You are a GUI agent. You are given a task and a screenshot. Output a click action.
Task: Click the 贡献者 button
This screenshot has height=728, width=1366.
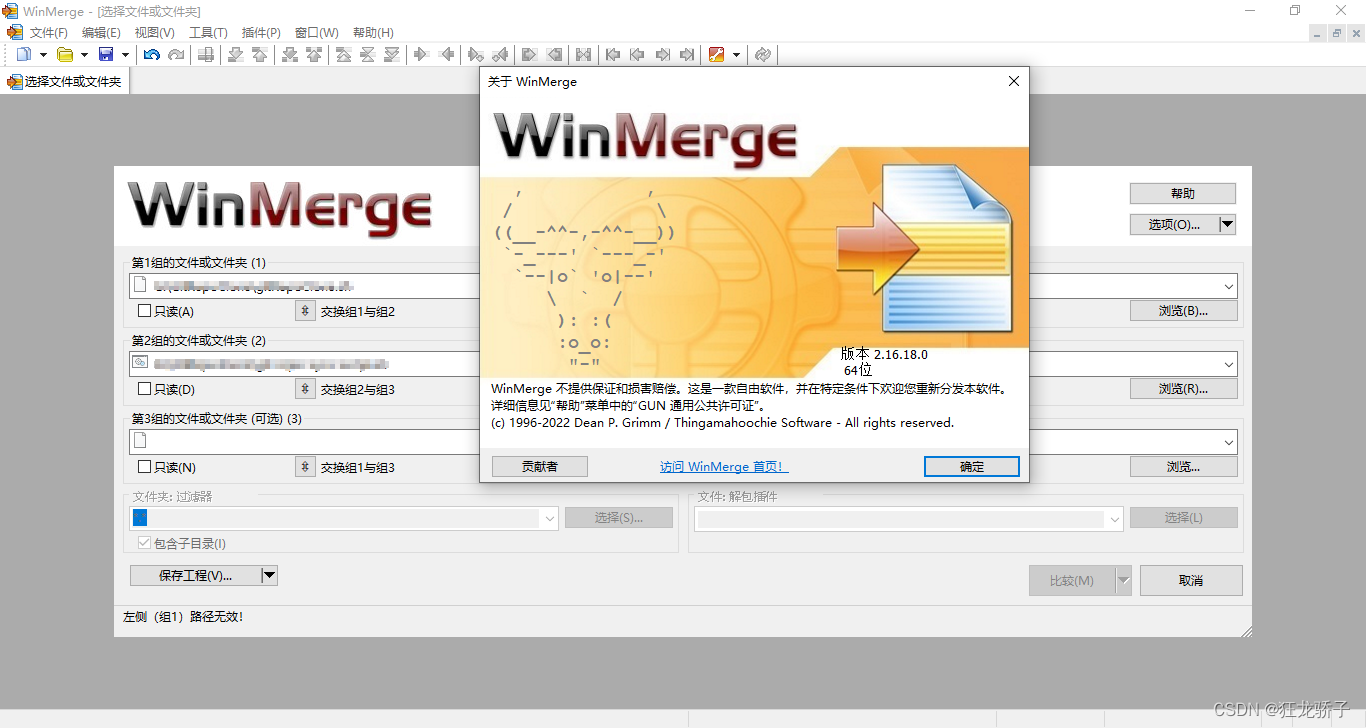click(540, 466)
